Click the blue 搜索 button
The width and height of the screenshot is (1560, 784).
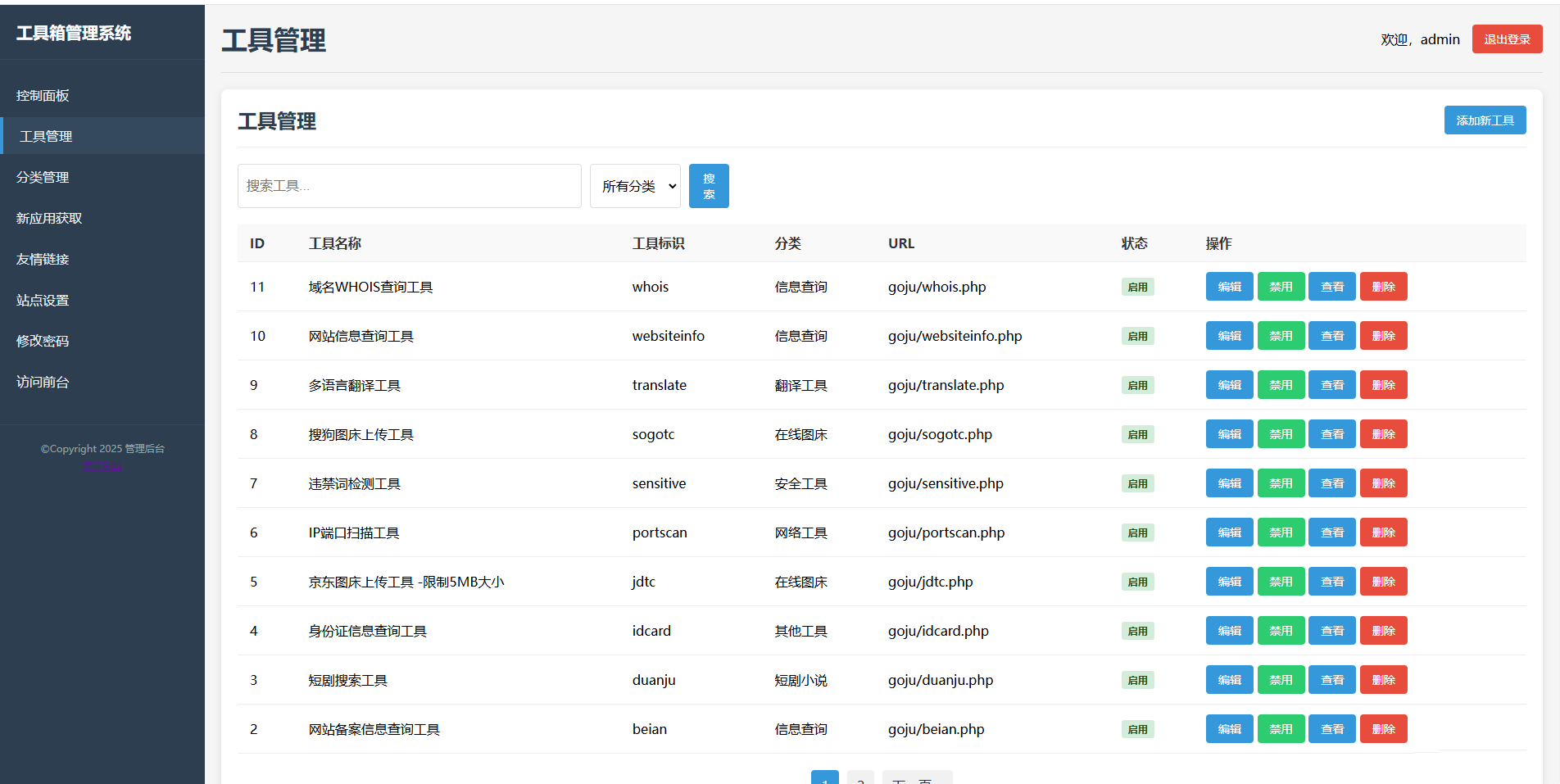coord(708,186)
